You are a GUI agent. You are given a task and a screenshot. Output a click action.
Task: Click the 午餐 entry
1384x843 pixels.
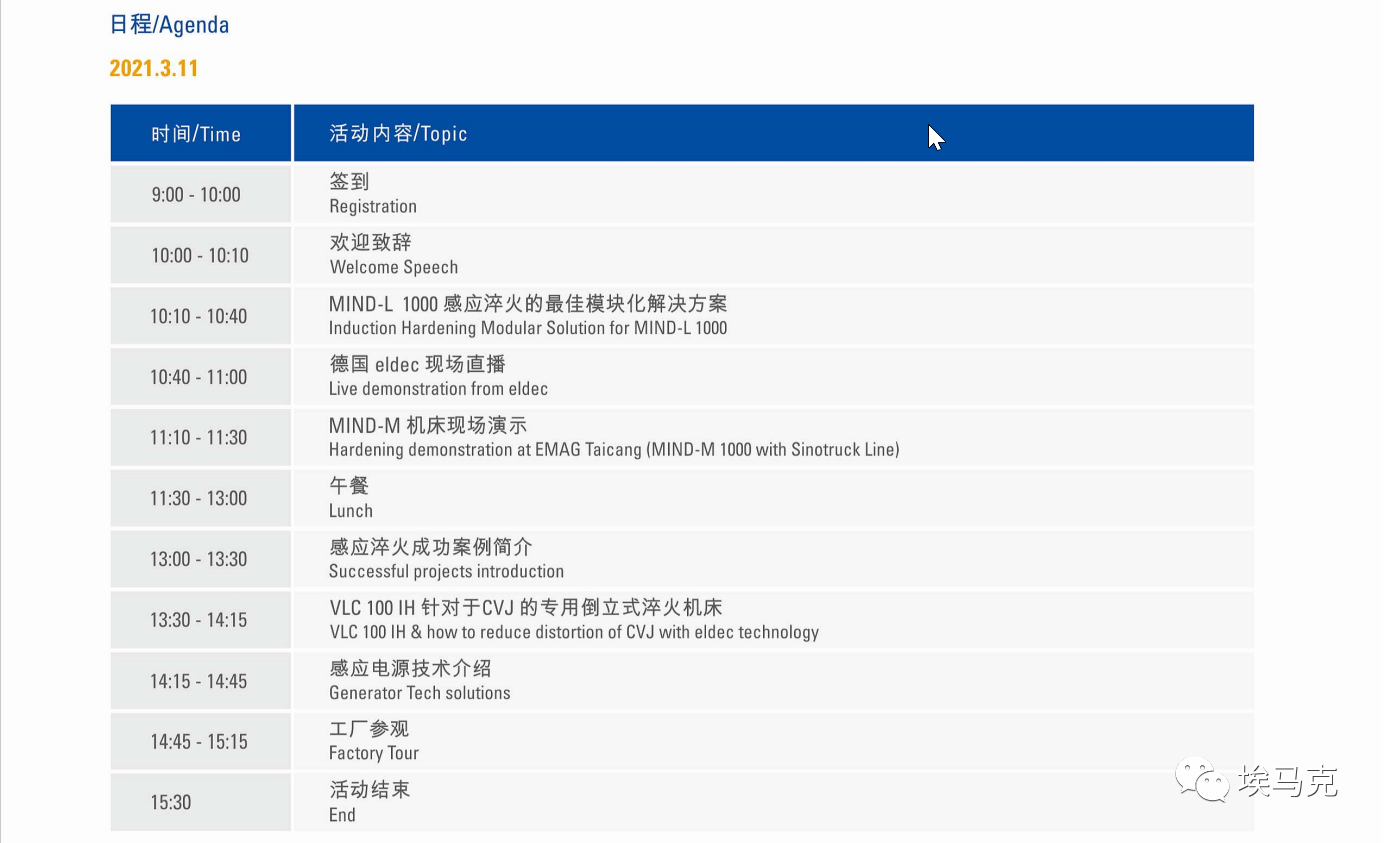[x=349, y=486]
